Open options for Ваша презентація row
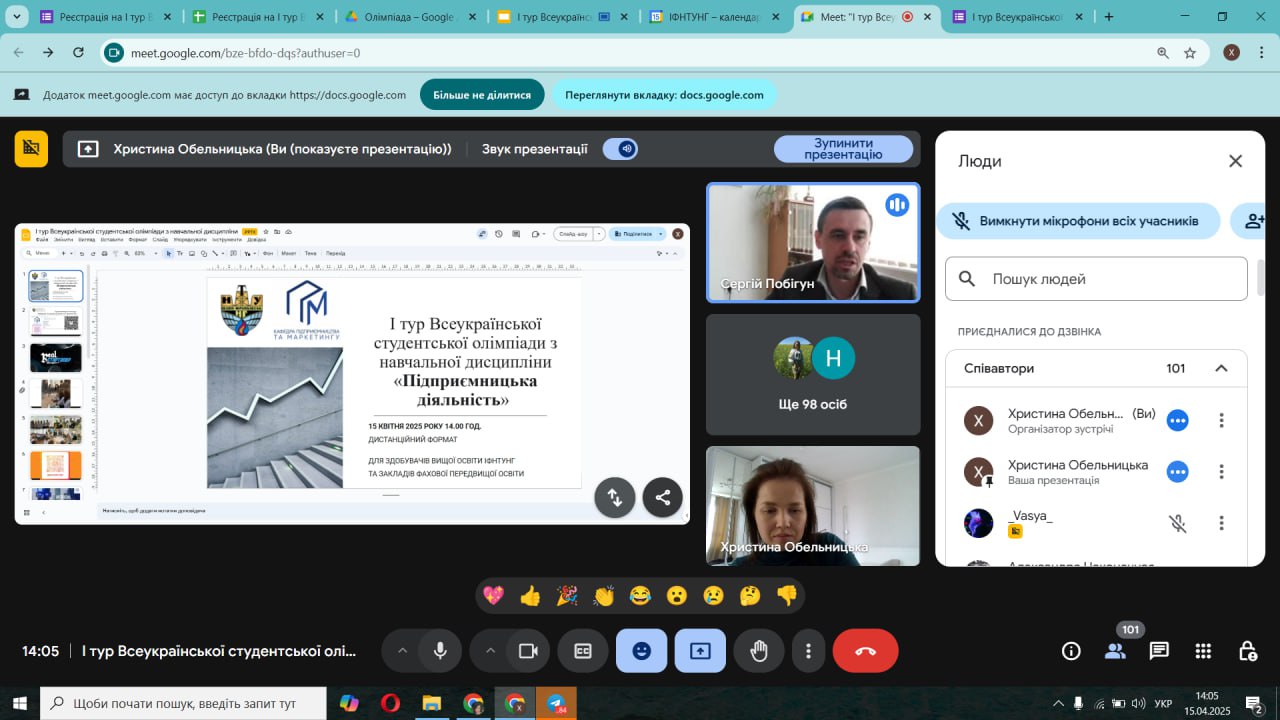The height and width of the screenshot is (720, 1280). pos(1221,471)
